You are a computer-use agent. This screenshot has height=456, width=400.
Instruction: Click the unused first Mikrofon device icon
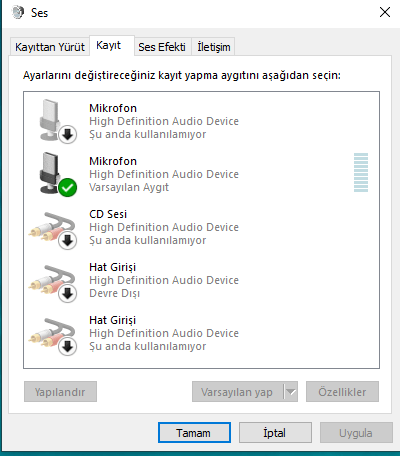[x=57, y=121]
